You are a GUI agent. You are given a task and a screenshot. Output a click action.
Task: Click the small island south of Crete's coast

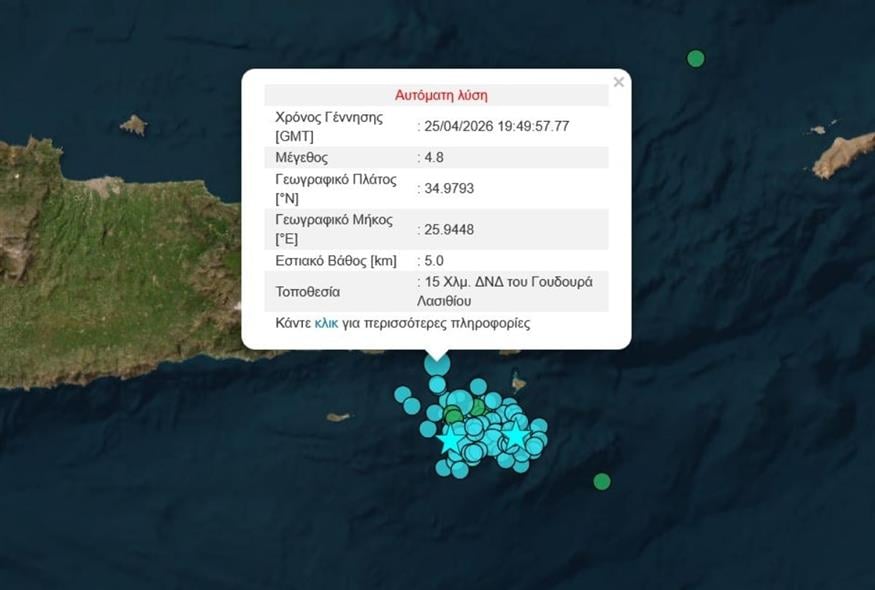point(338,417)
